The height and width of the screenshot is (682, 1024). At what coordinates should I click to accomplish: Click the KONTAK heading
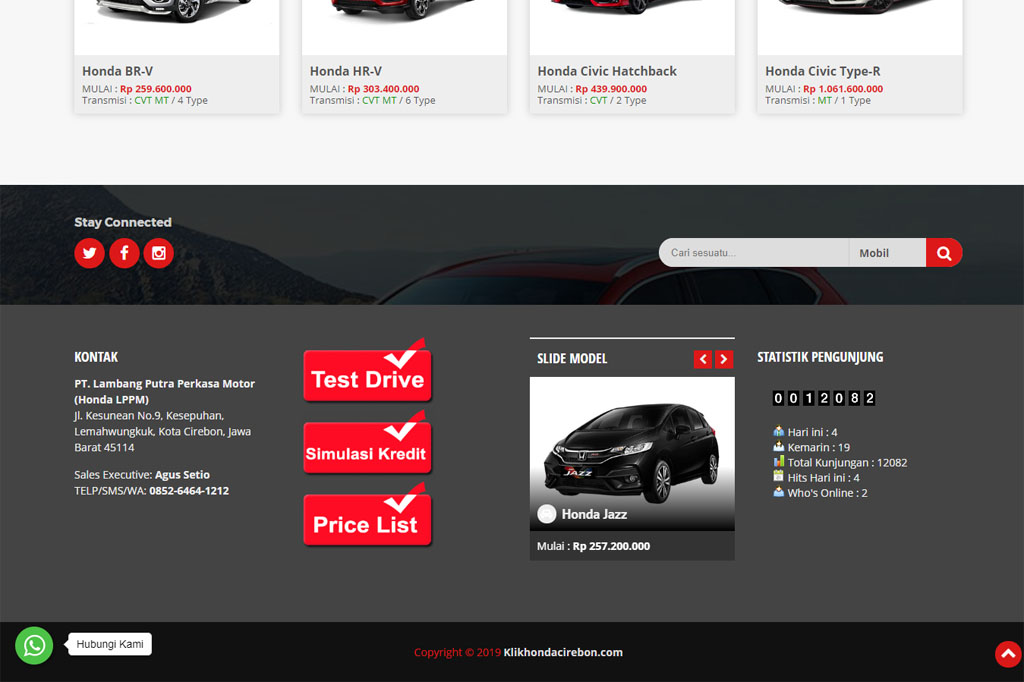[96, 357]
